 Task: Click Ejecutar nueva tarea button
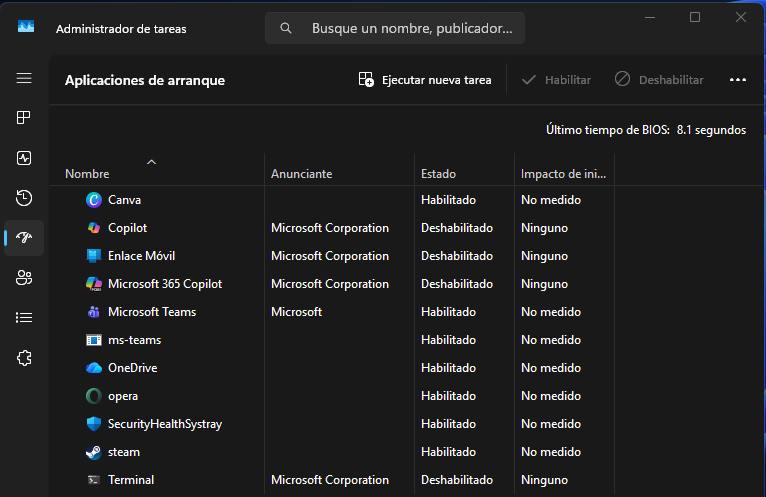coord(425,80)
